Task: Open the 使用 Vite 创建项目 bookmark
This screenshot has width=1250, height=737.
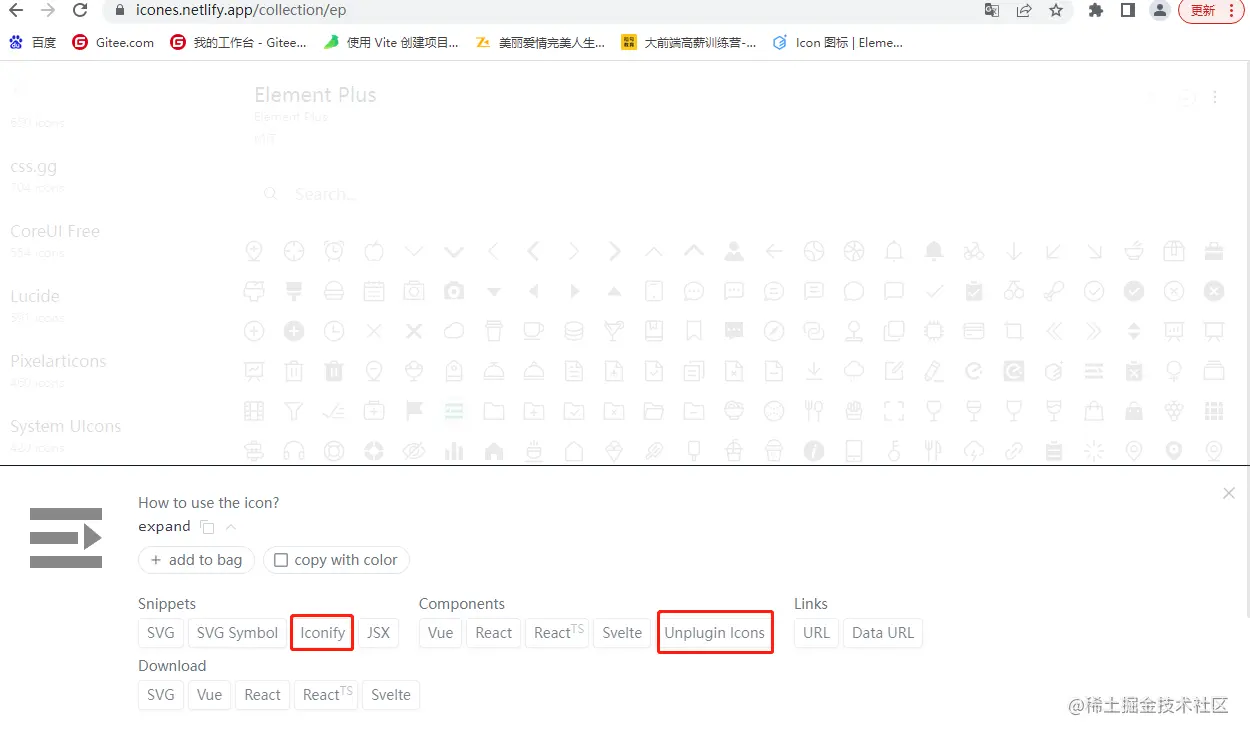Action: 391,42
